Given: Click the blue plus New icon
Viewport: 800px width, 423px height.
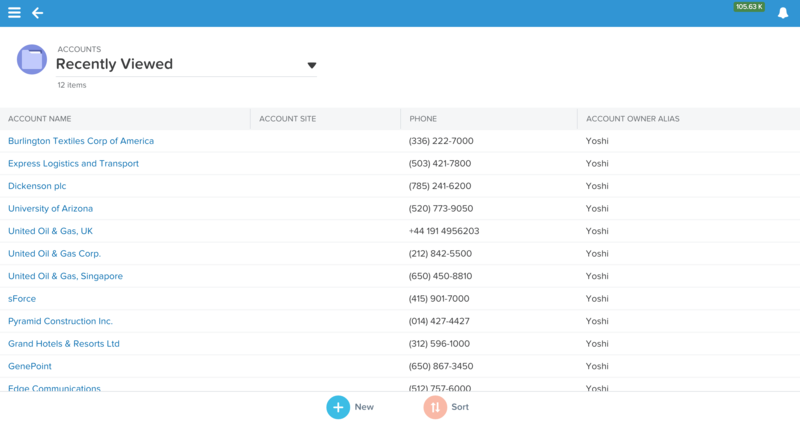Looking at the screenshot, I should pos(338,407).
